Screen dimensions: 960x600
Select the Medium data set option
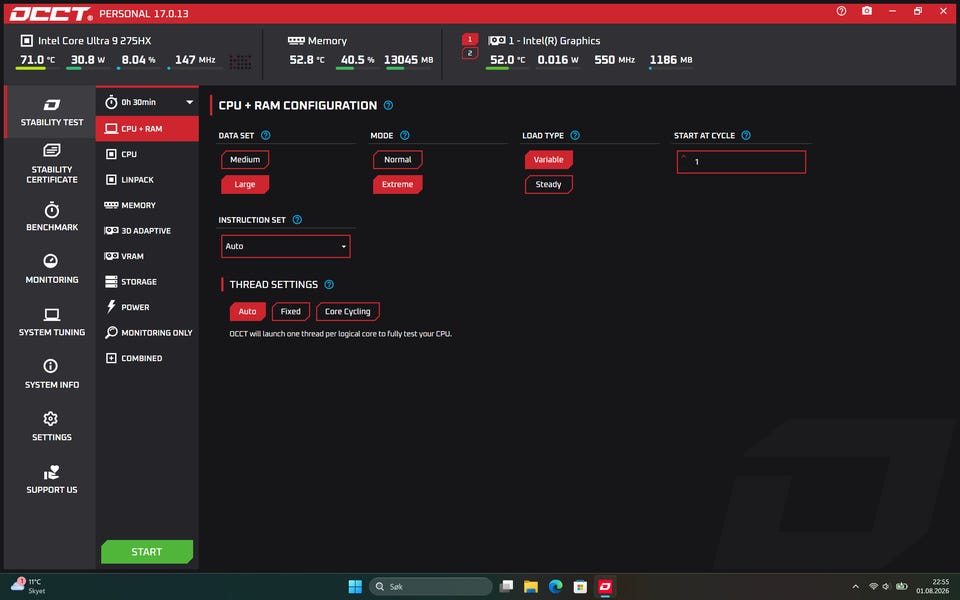245,160
